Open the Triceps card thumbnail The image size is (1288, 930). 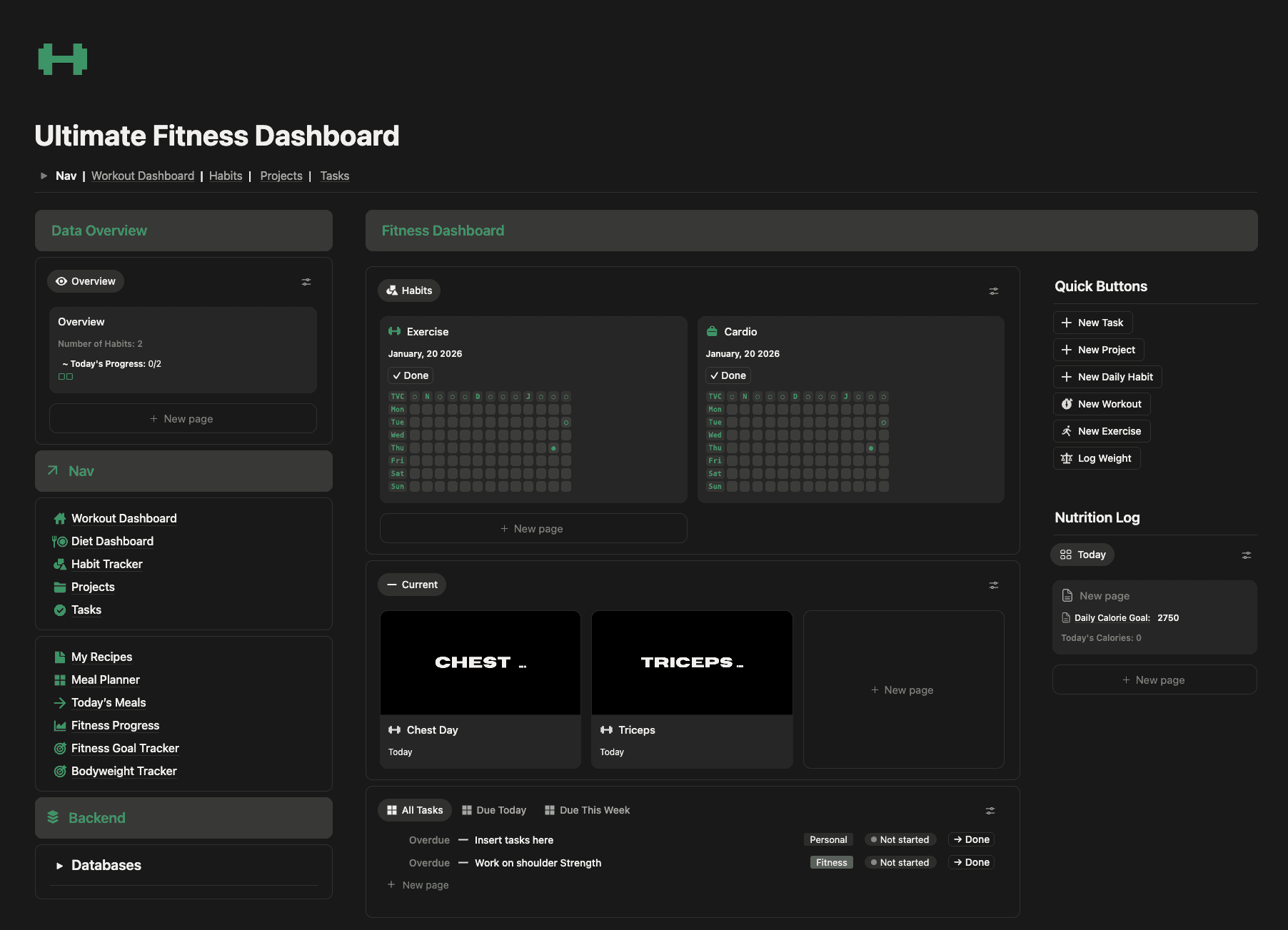(692, 663)
